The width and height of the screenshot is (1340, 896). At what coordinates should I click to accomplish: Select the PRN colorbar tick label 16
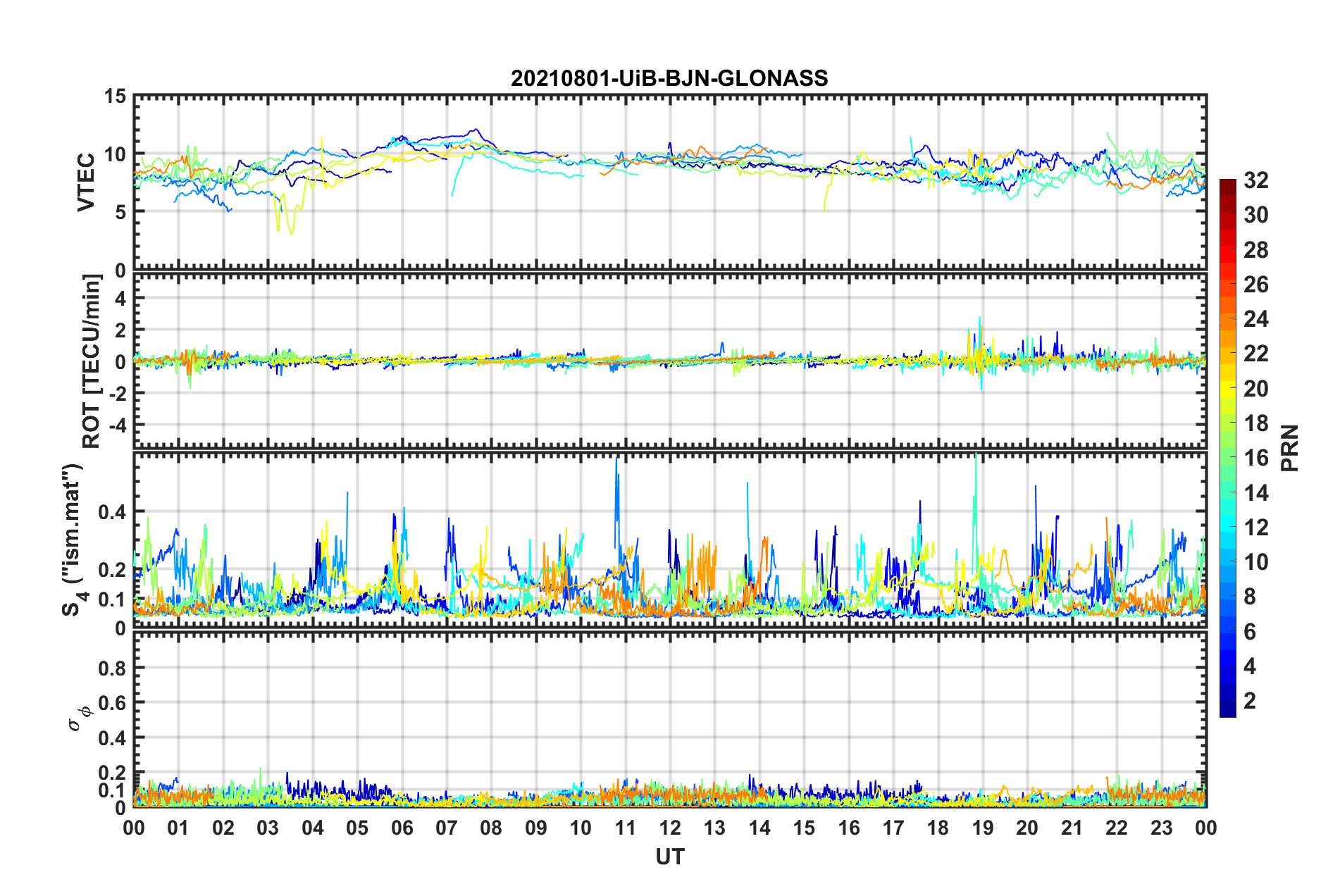click(x=1255, y=458)
